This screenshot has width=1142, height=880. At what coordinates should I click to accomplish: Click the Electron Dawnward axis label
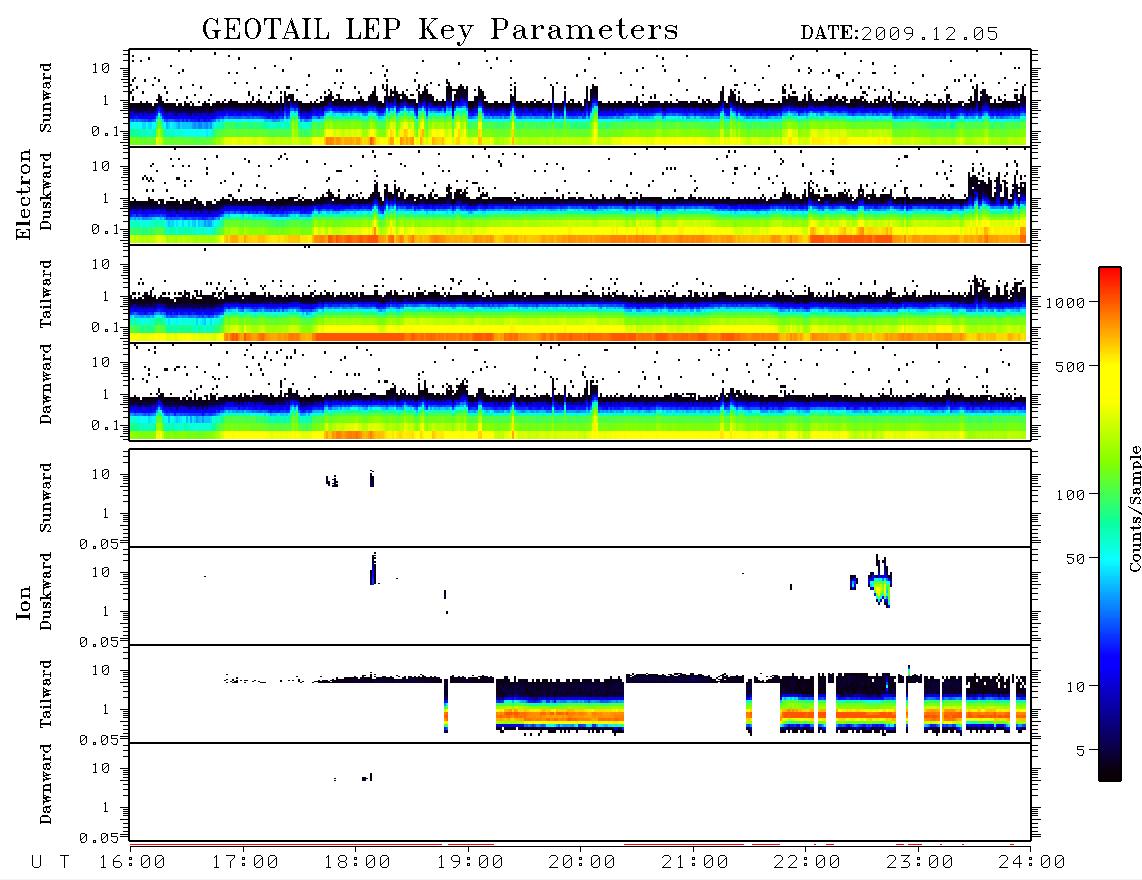coord(46,384)
